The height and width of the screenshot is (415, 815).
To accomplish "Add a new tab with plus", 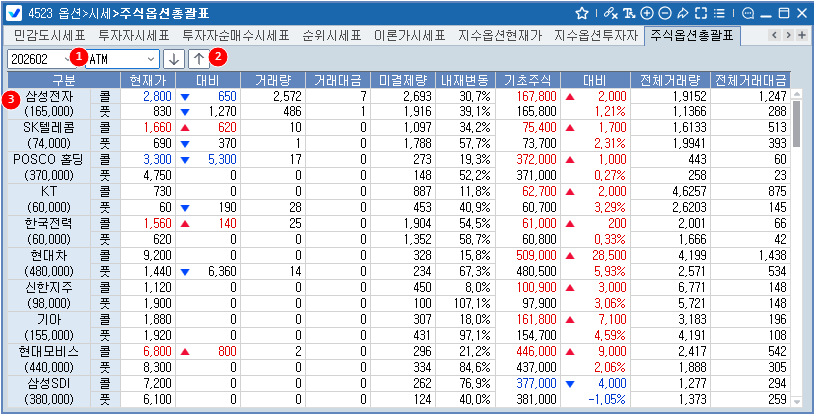I will [802, 35].
